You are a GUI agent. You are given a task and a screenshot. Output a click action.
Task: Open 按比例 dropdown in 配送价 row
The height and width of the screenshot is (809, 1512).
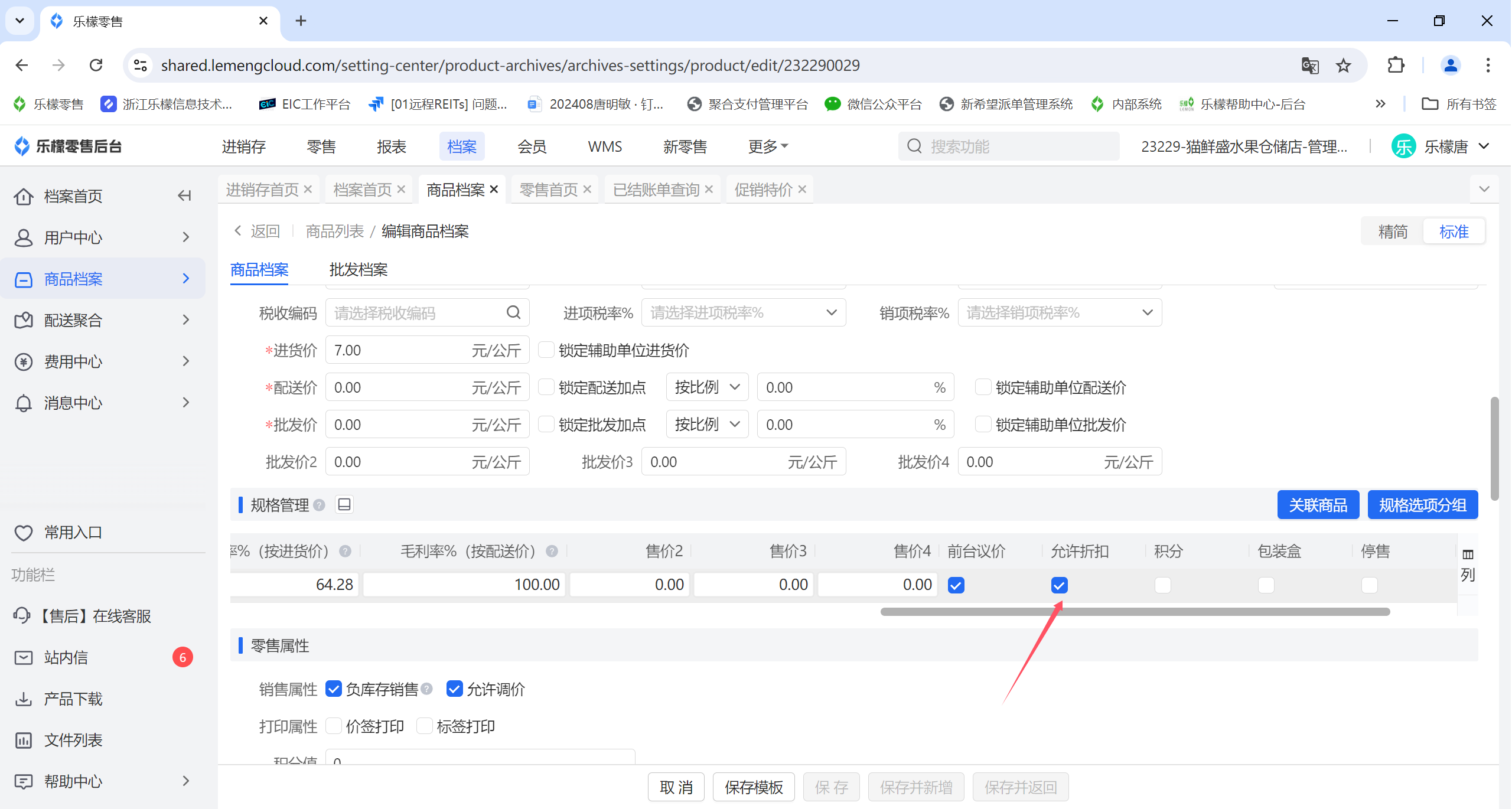pyautogui.click(x=708, y=387)
